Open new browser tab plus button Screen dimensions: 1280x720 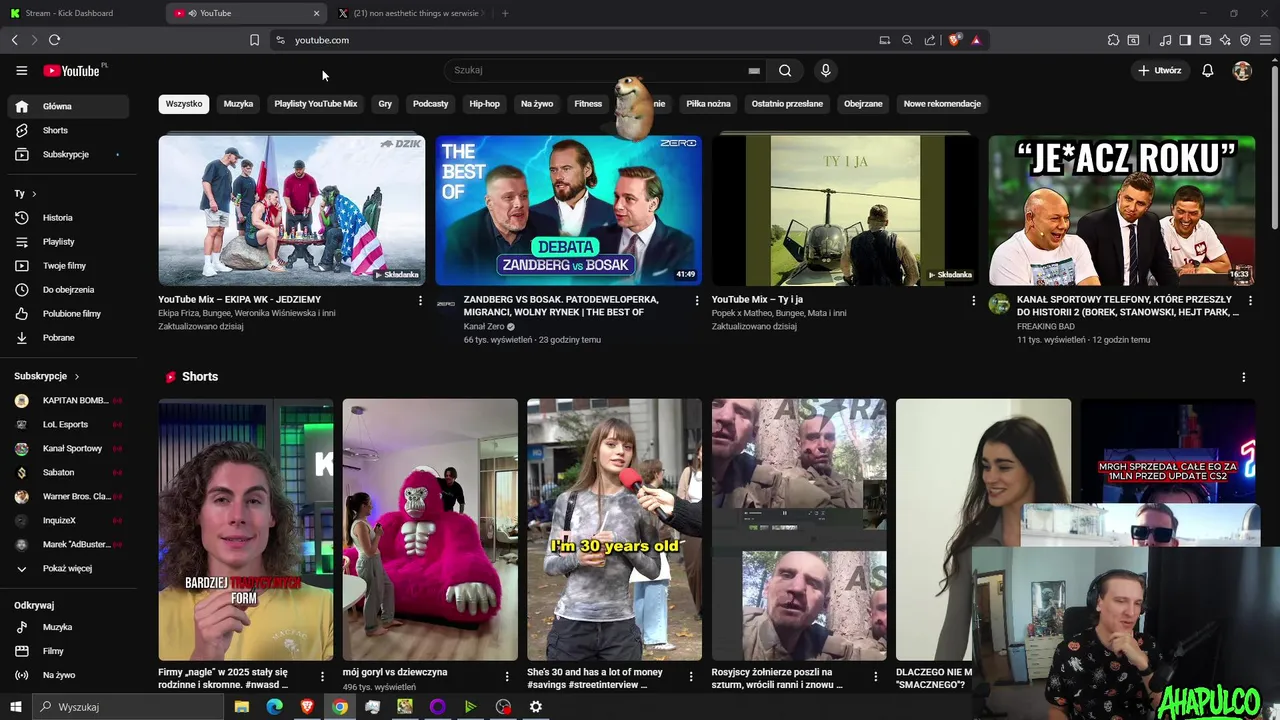click(x=505, y=13)
